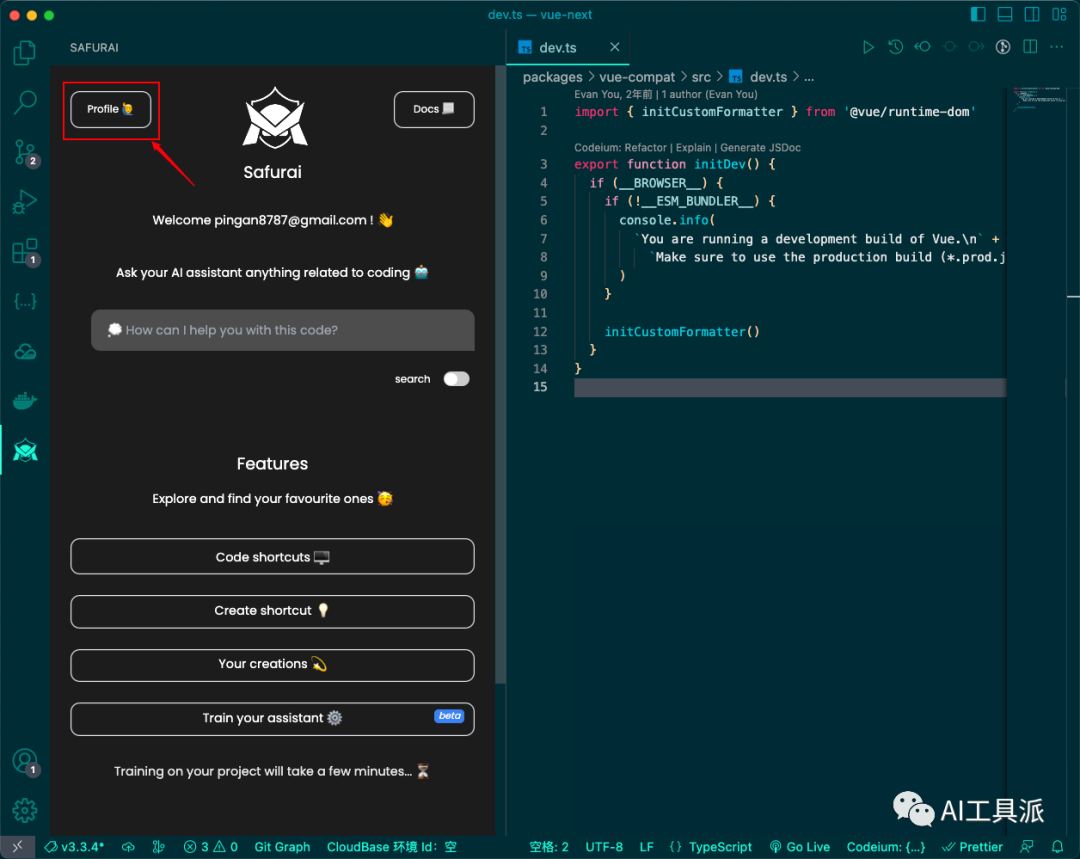1080x859 pixels.
Task: Close the dev.ts tab
Action: coord(614,47)
